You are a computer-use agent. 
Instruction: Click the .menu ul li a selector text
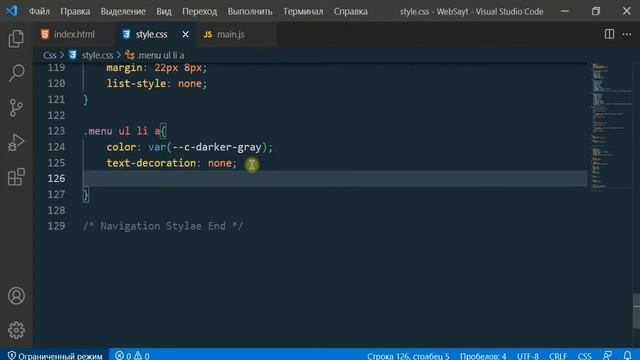coord(122,131)
